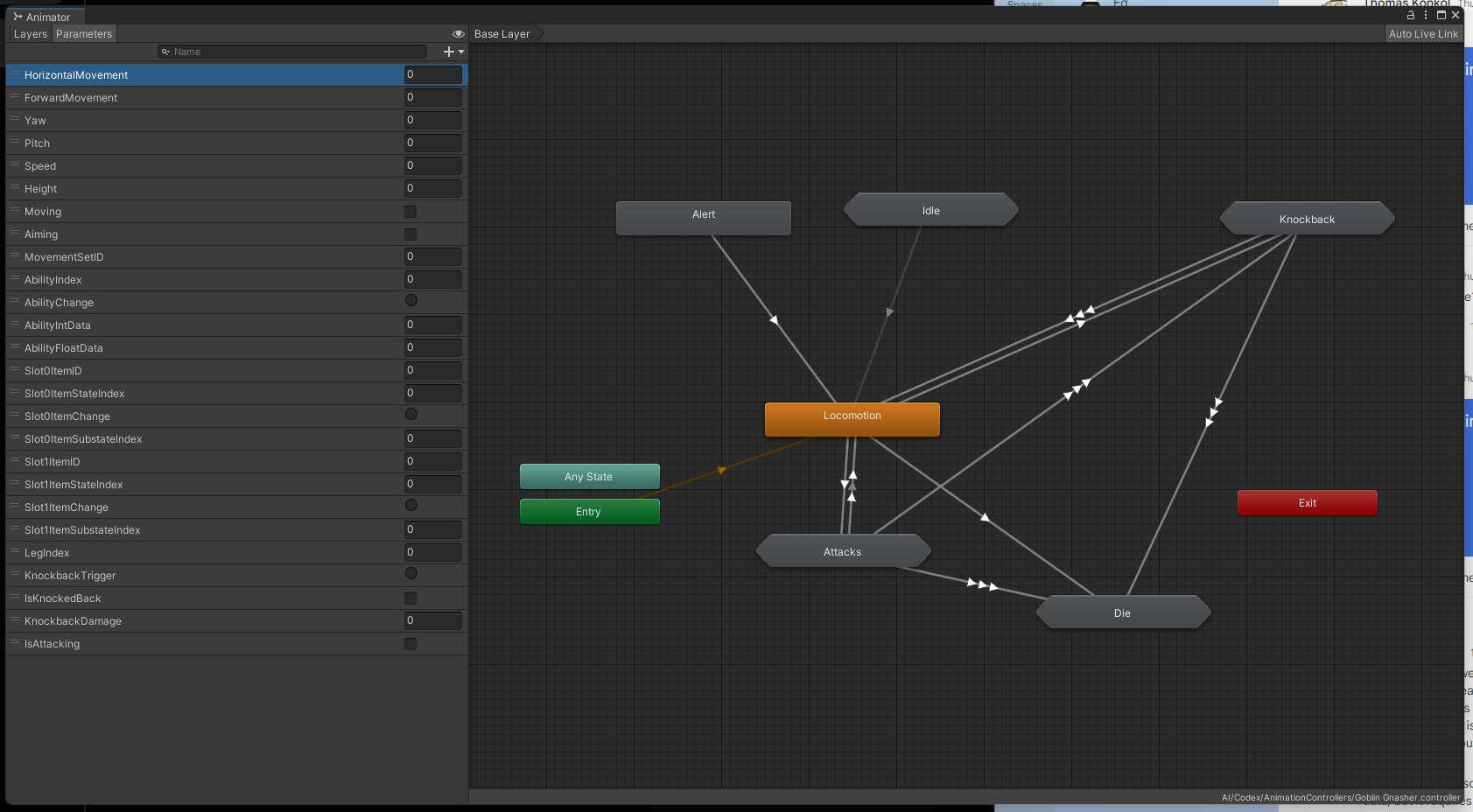Click the Pitch value field
Viewport: 1473px width, 812px height.
[x=433, y=143]
